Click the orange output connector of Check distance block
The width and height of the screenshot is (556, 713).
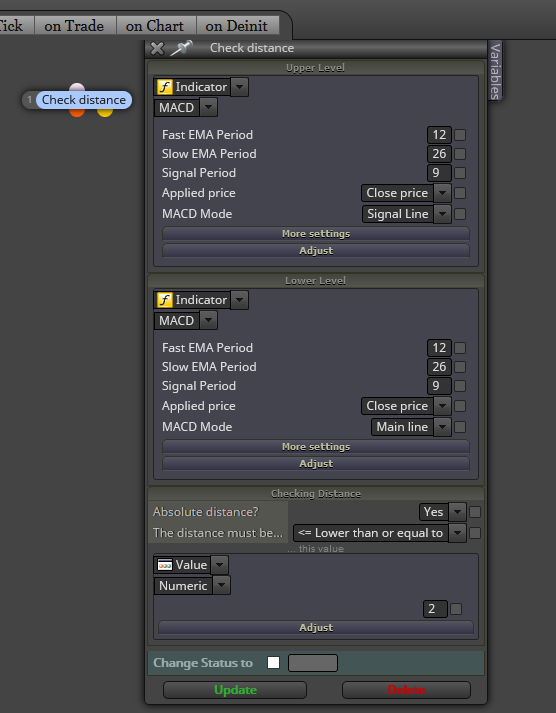click(x=77, y=112)
